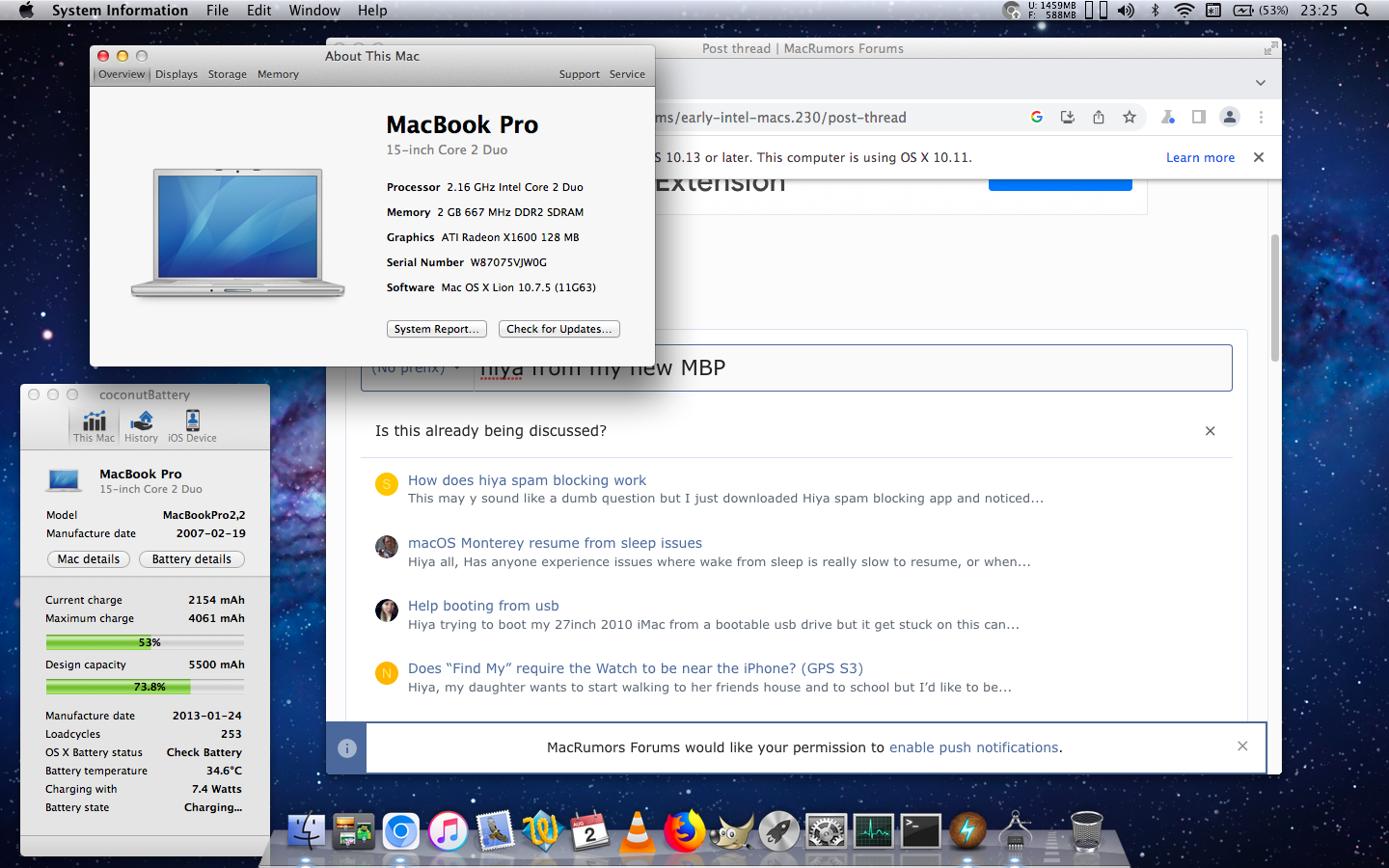The height and width of the screenshot is (868, 1389).
Task: Click System Information icon in dock
Action: (x=1016, y=830)
